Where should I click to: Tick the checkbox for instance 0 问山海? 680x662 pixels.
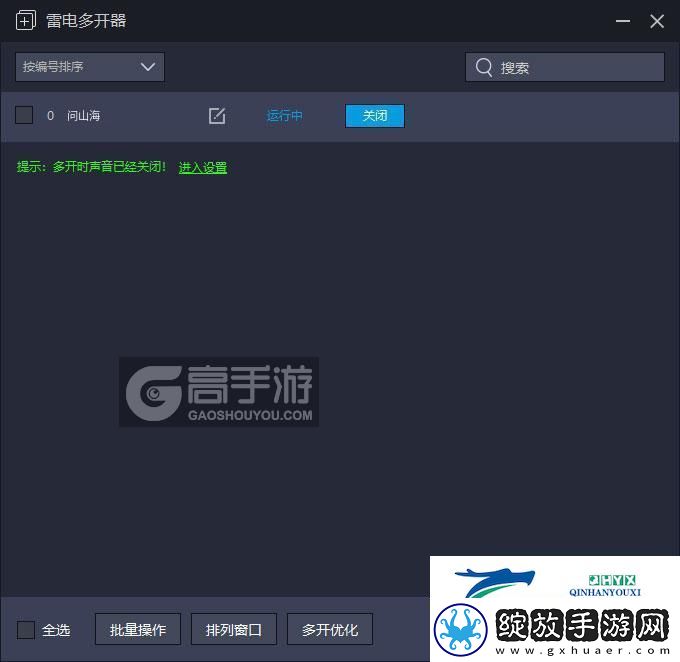tap(24, 115)
